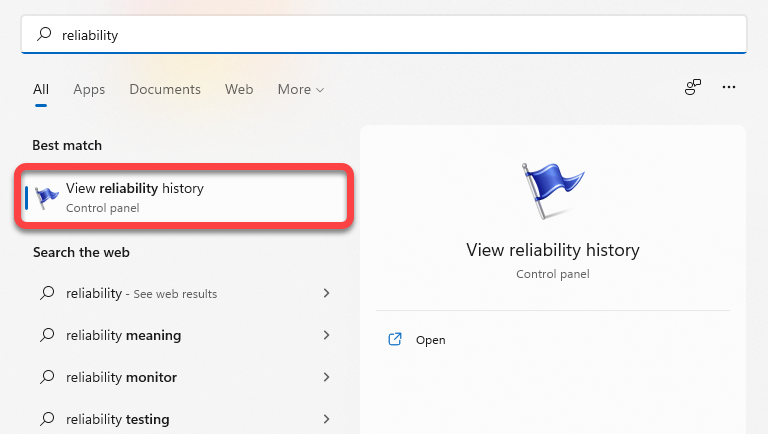Click the search icon beside 'reliability testing'
Viewport: 768px width, 434px height.
pyautogui.click(x=46, y=419)
